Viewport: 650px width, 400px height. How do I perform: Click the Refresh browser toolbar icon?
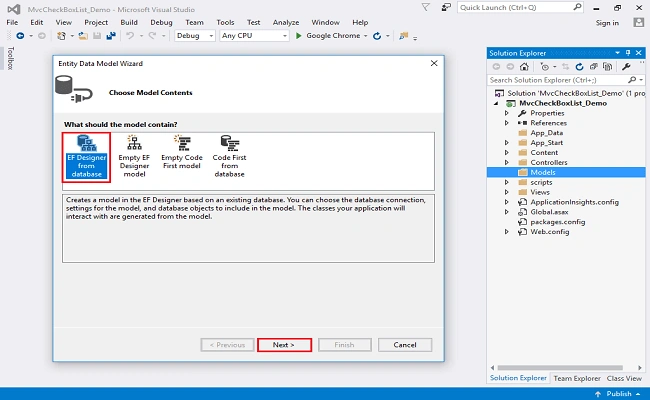(x=377, y=36)
